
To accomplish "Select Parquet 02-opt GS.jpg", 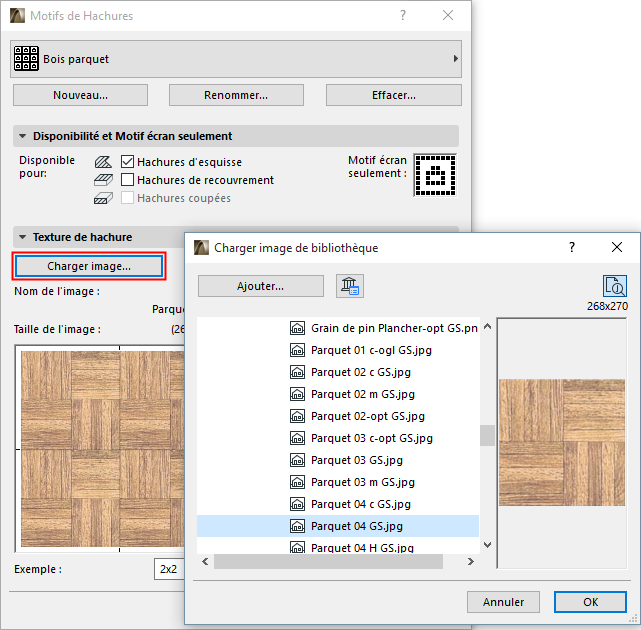I will pyautogui.click(x=368, y=416).
